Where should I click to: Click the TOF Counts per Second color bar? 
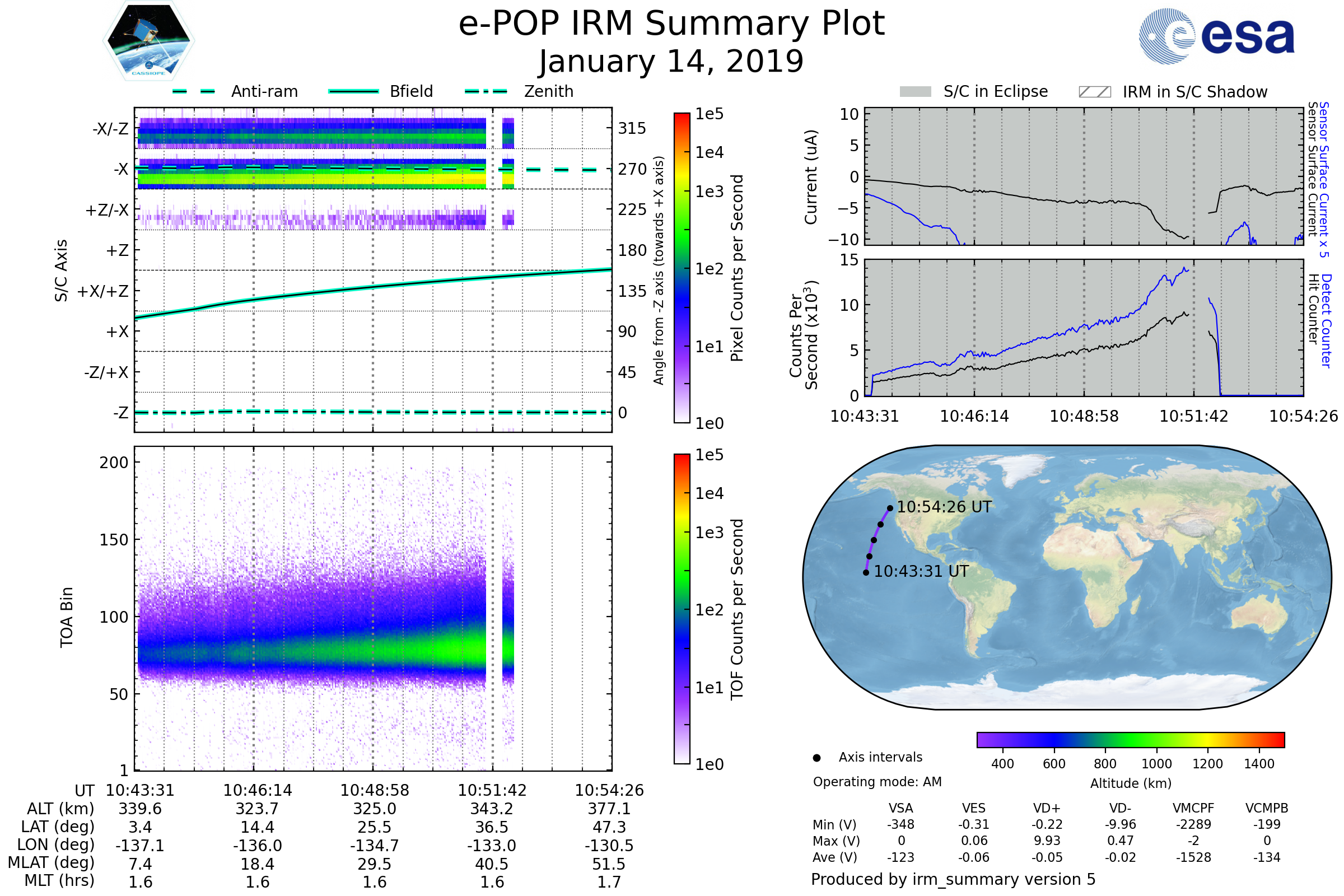click(x=682, y=609)
